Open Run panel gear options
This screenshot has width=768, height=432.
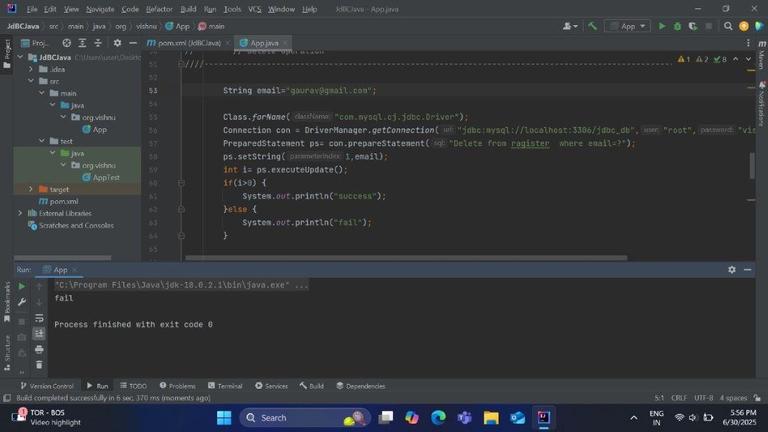point(732,269)
